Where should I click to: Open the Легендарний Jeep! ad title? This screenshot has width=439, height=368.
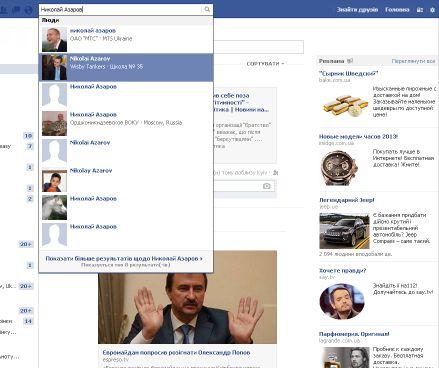point(347,200)
